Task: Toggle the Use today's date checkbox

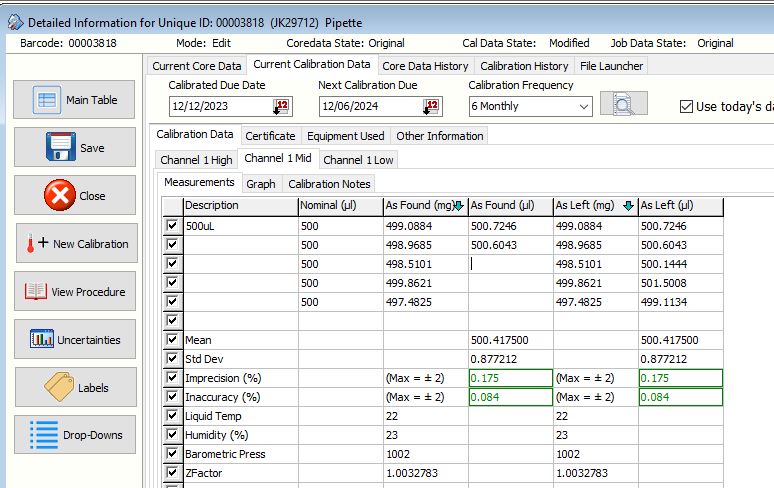Action: (686, 106)
